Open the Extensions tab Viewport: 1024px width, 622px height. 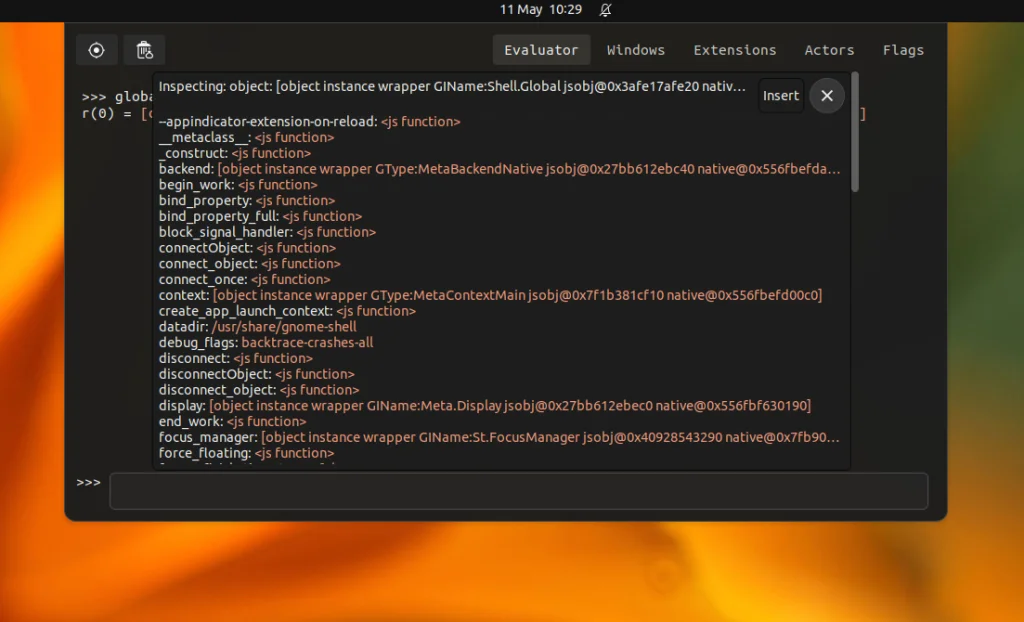[x=734, y=49]
